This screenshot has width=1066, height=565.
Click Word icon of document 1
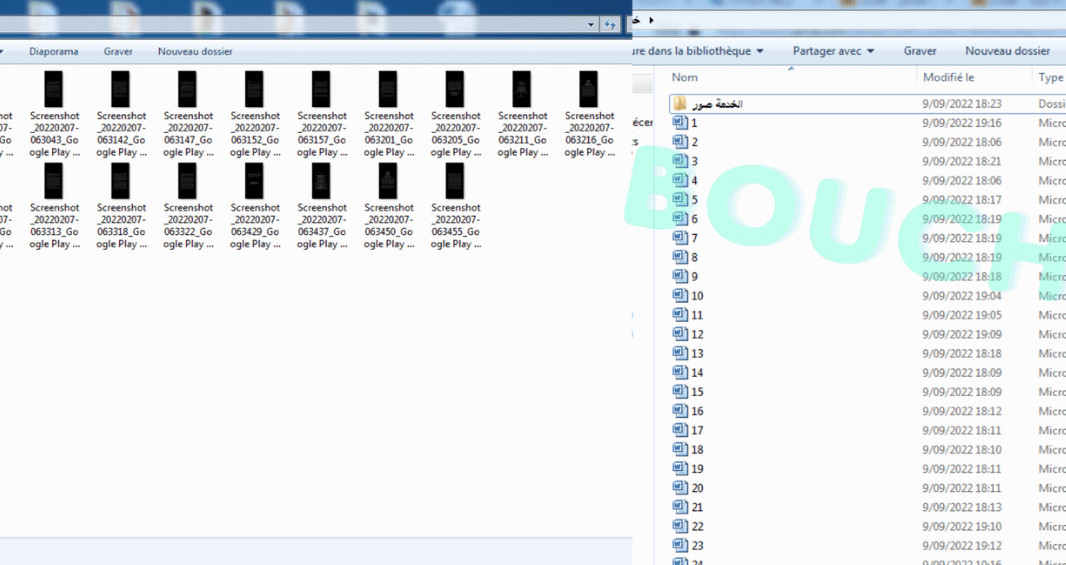coord(680,122)
